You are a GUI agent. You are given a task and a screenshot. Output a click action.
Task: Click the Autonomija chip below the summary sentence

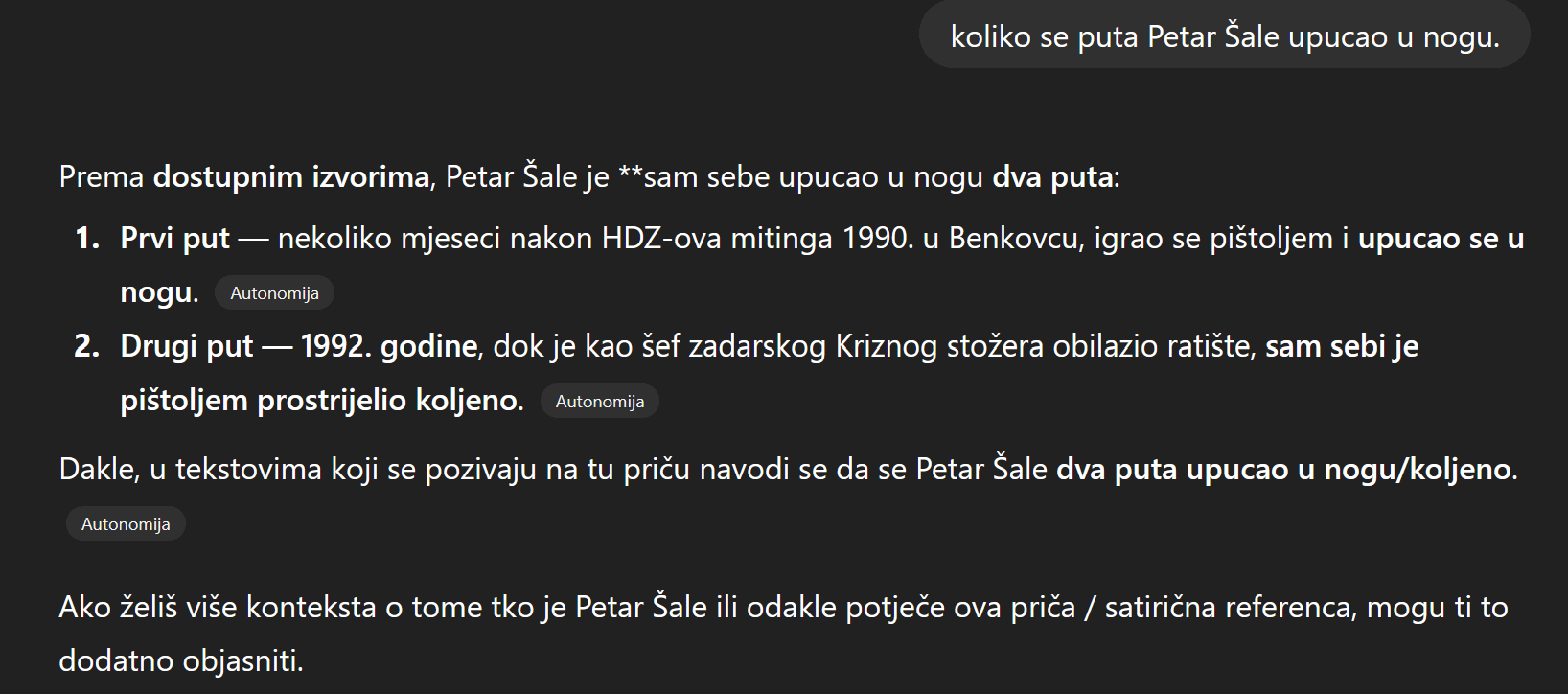click(126, 524)
